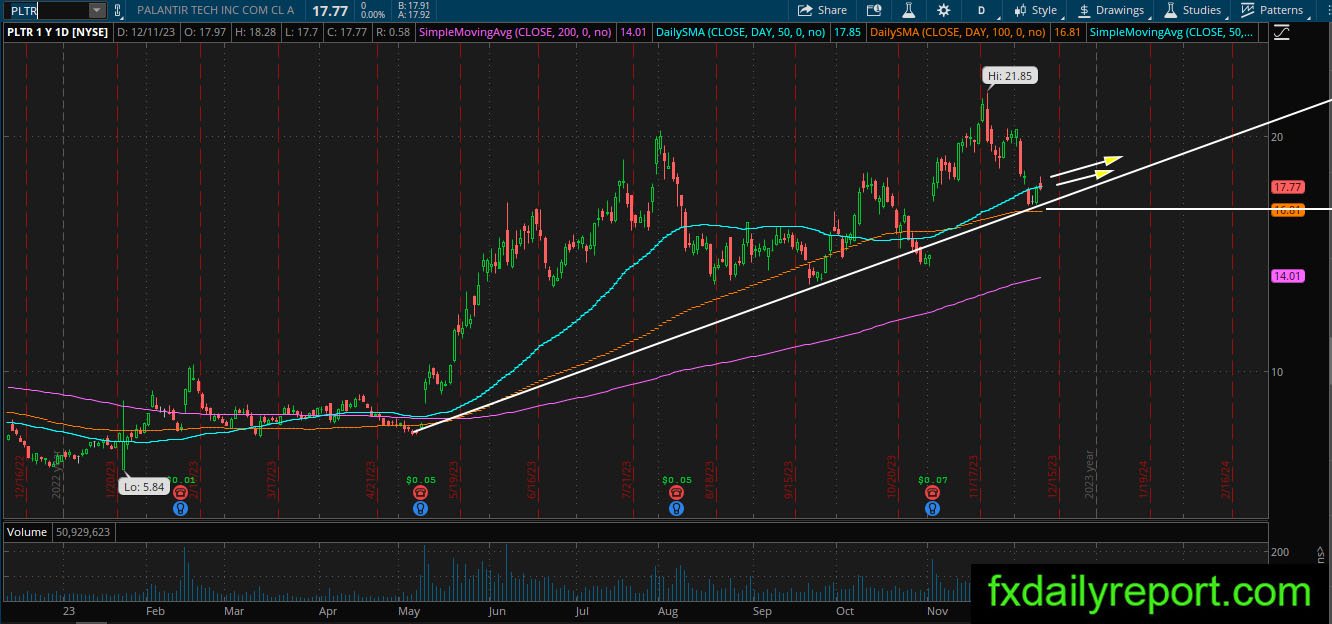Click the PALANTIR TECH INC COM CL A name
Screen dimensions: 1332x624
click(x=216, y=10)
